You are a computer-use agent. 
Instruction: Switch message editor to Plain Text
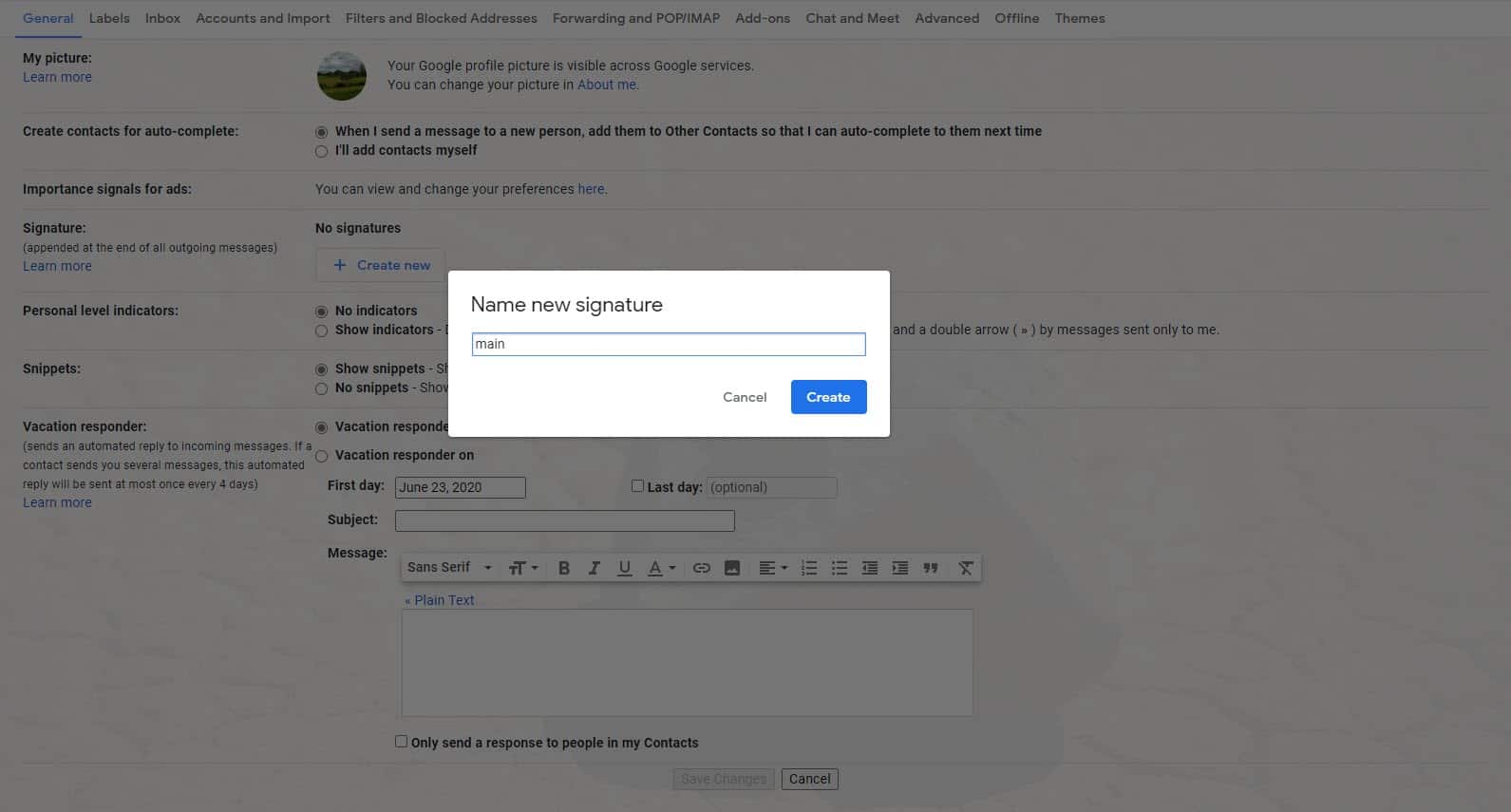tap(440, 600)
